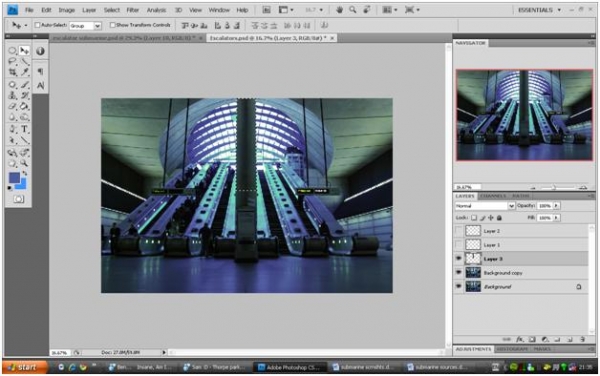The height and width of the screenshot is (376, 600).
Task: Launch Bridge from the application bar
Action: (266, 10)
